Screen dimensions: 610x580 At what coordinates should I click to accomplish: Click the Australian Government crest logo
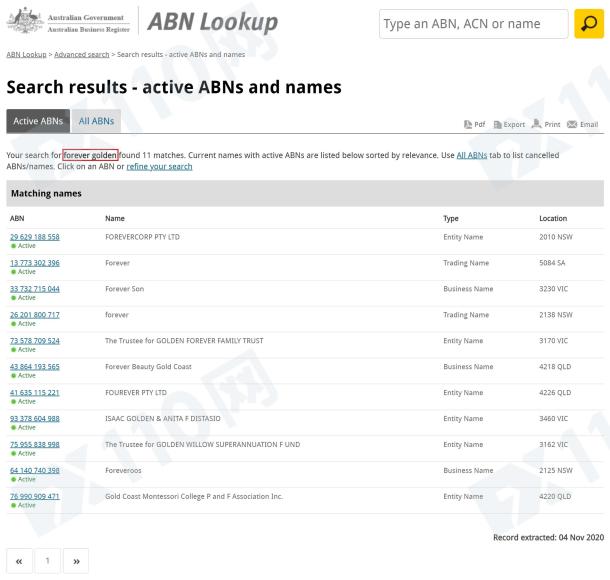point(25,20)
